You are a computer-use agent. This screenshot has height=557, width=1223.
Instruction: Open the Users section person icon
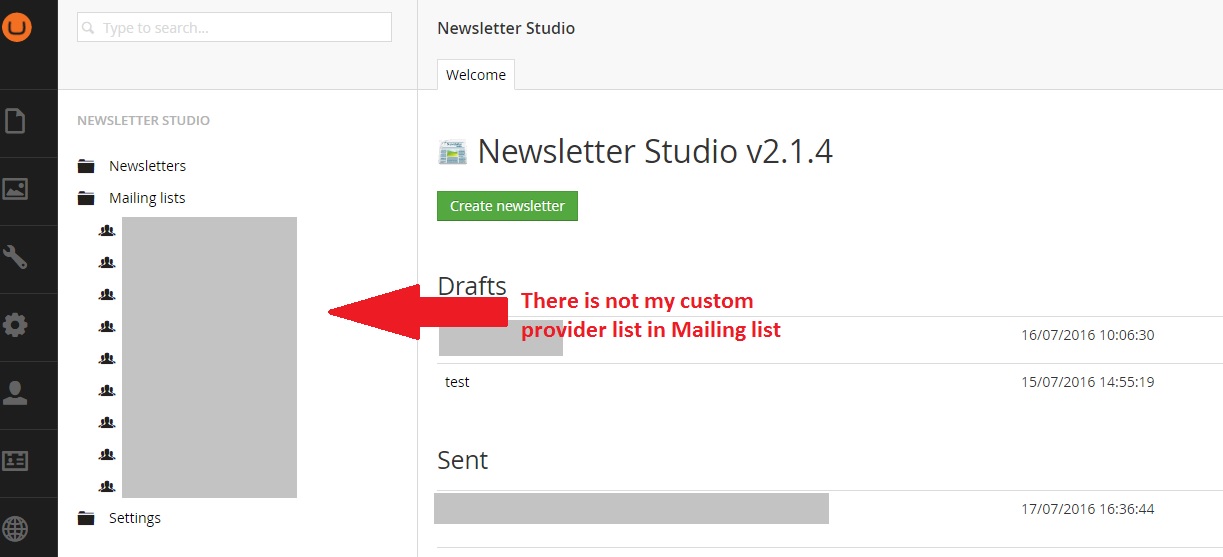pos(15,393)
